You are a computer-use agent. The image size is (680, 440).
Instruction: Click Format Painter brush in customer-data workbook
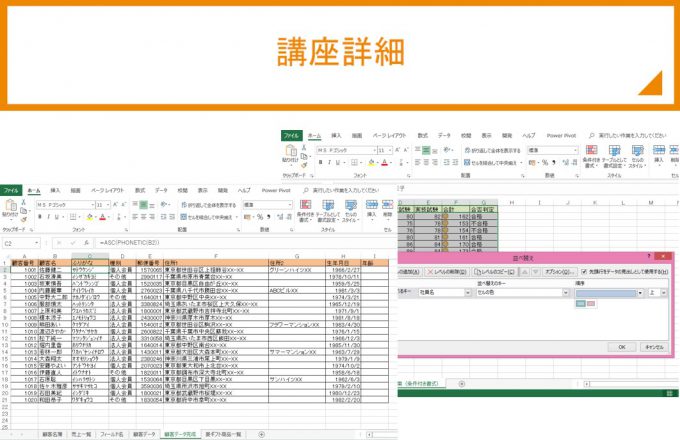(23, 220)
